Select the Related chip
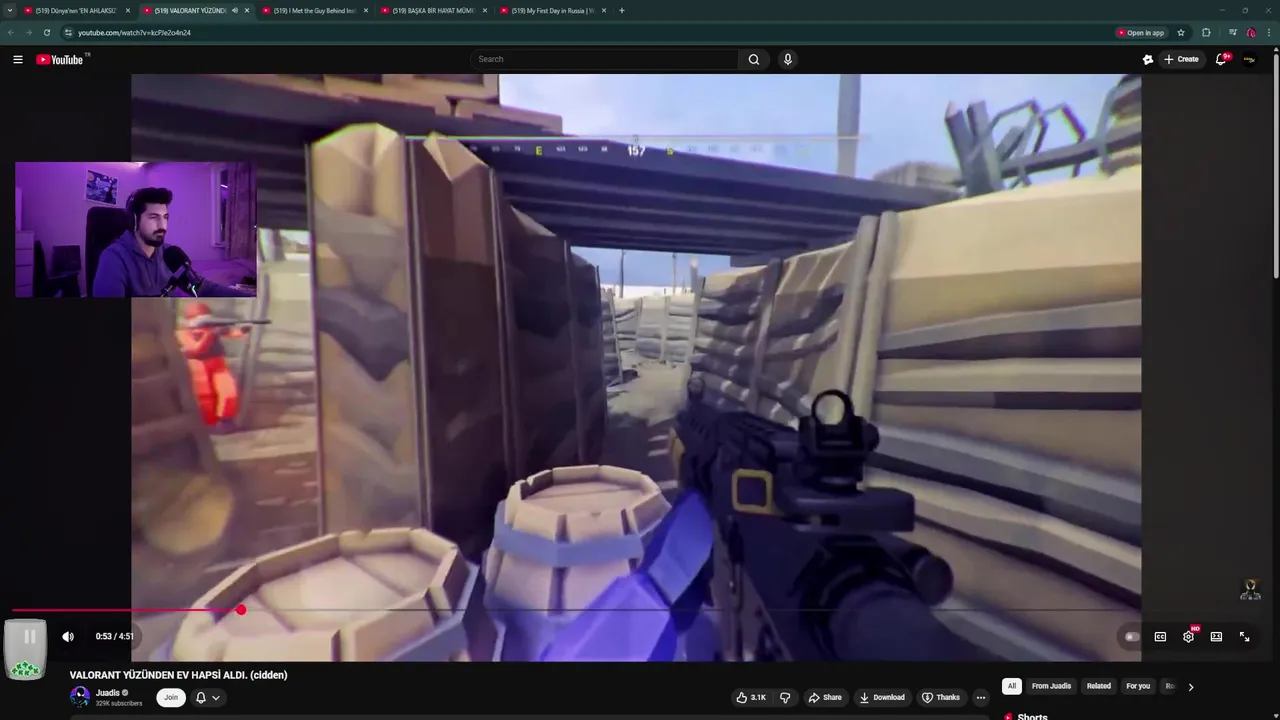Screen dimensions: 1280x720 click(1099, 686)
